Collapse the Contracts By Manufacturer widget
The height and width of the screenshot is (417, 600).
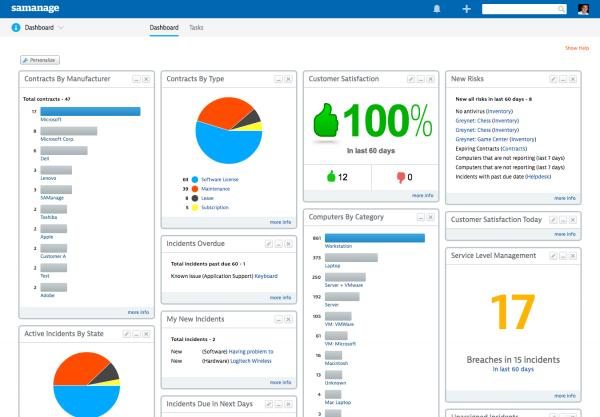tap(136, 78)
